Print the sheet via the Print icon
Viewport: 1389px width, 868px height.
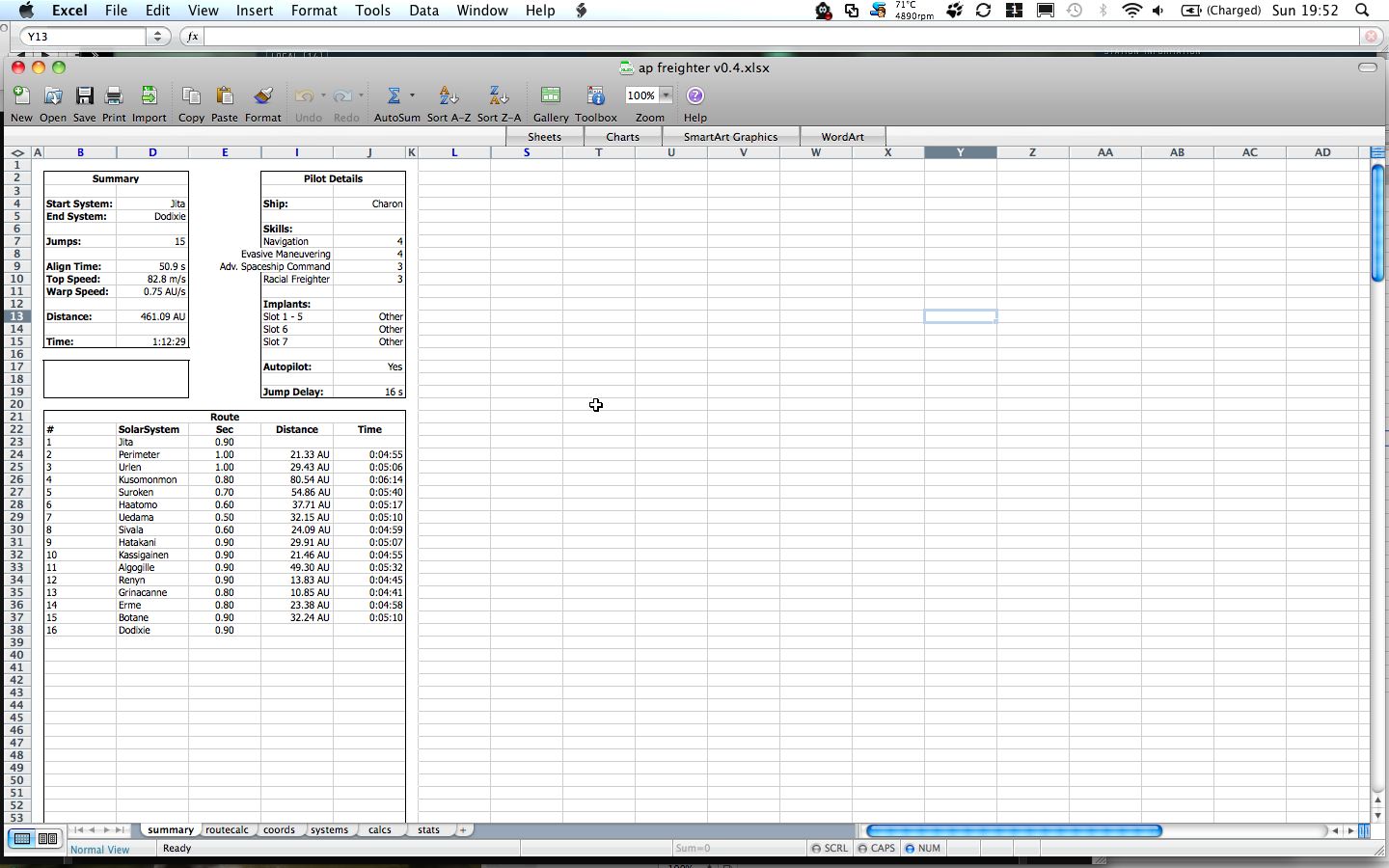click(x=114, y=95)
